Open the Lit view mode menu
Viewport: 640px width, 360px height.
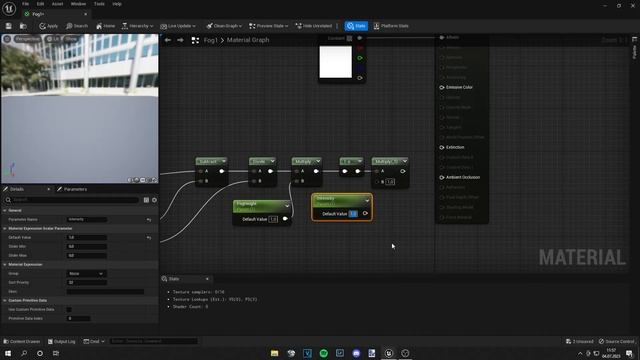click(x=53, y=39)
